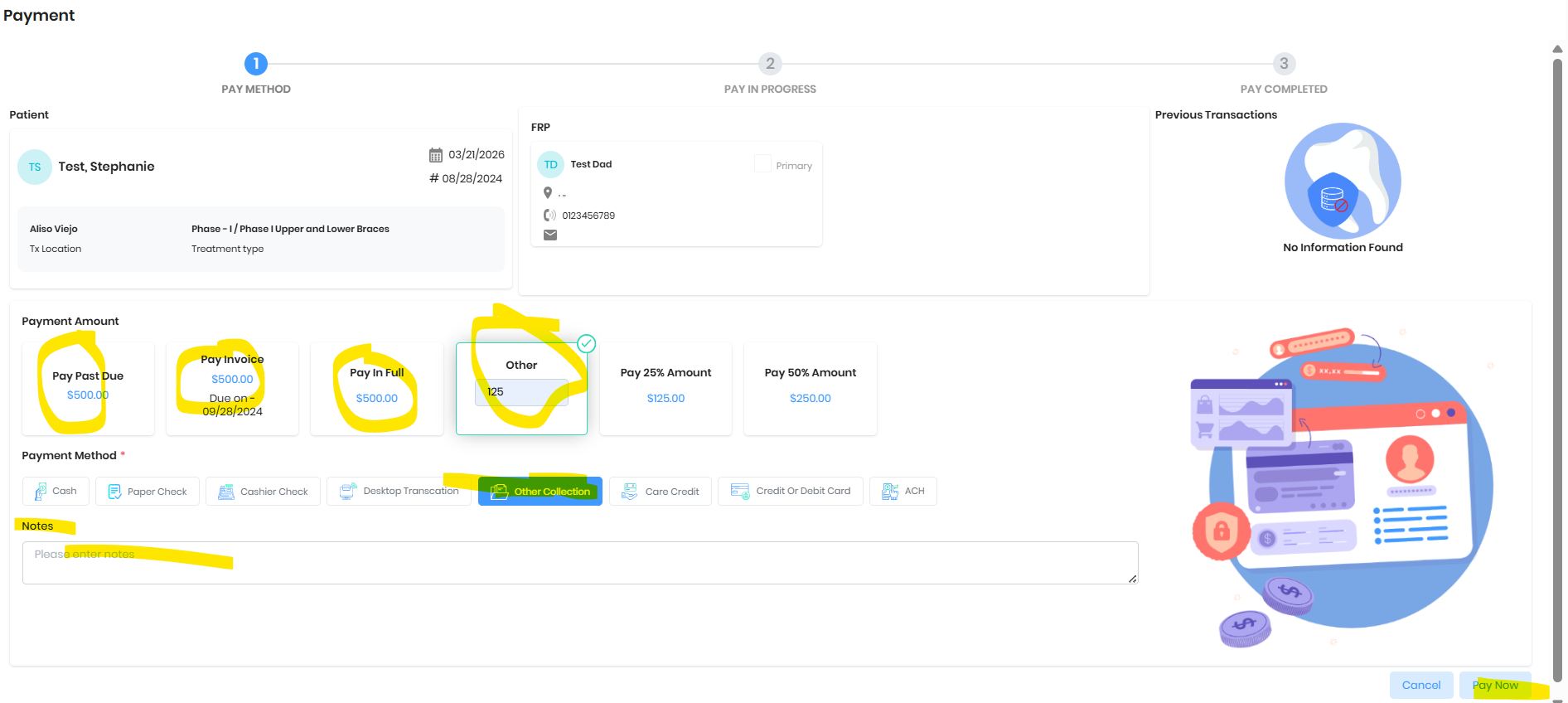Go to step 1 Pay Method

coord(256,64)
